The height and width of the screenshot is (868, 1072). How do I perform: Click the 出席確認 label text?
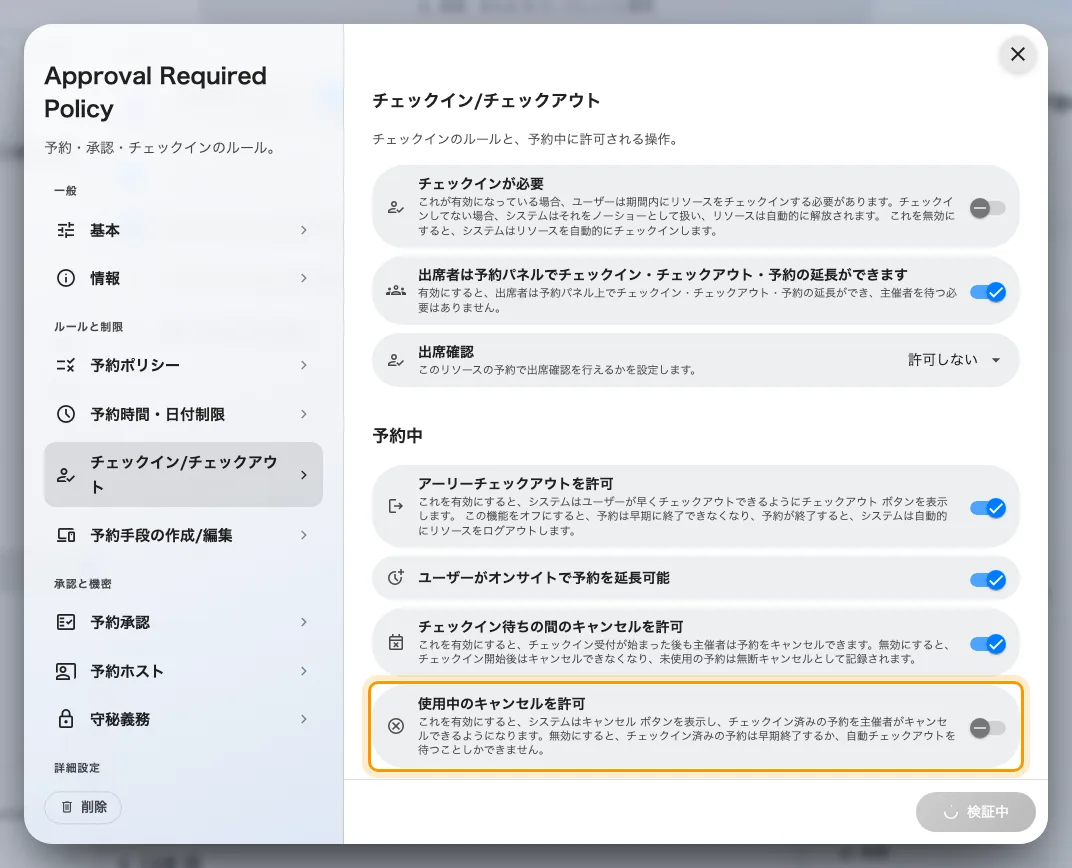(x=446, y=352)
